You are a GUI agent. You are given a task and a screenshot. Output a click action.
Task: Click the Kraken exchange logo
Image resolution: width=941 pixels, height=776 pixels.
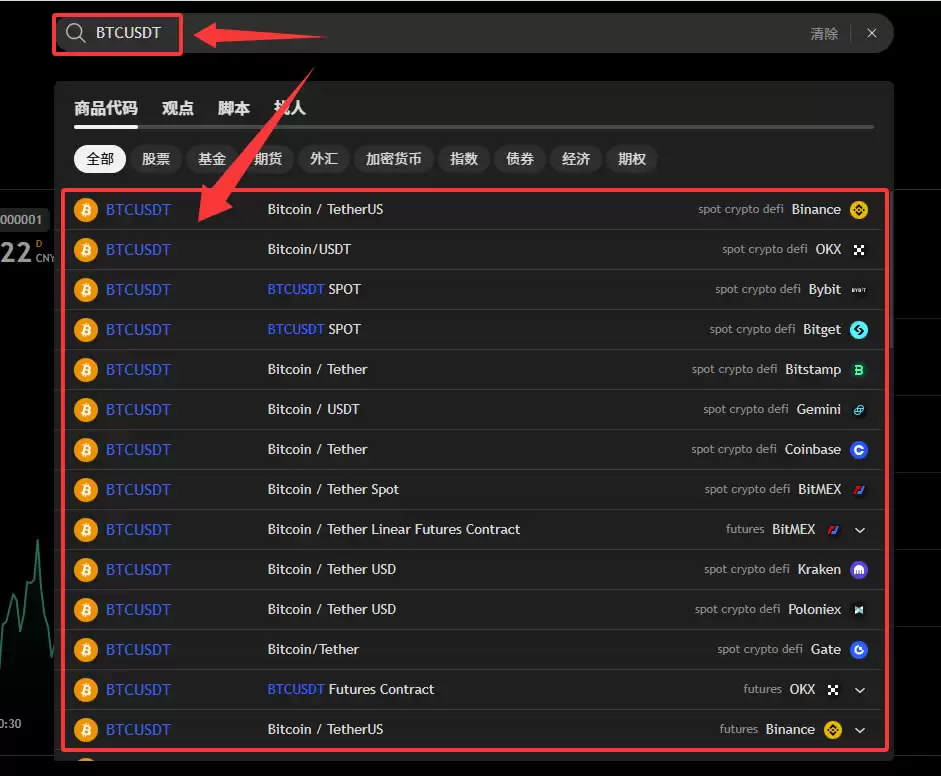click(x=859, y=570)
